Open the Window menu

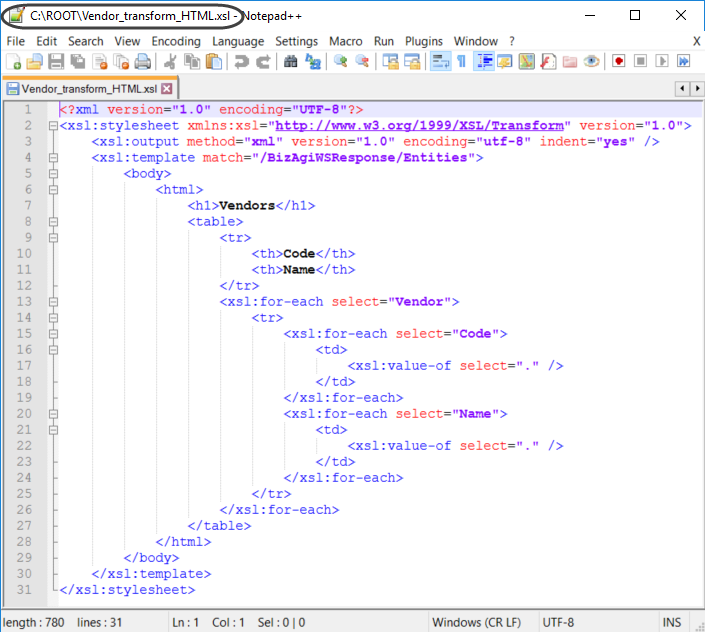coord(475,41)
